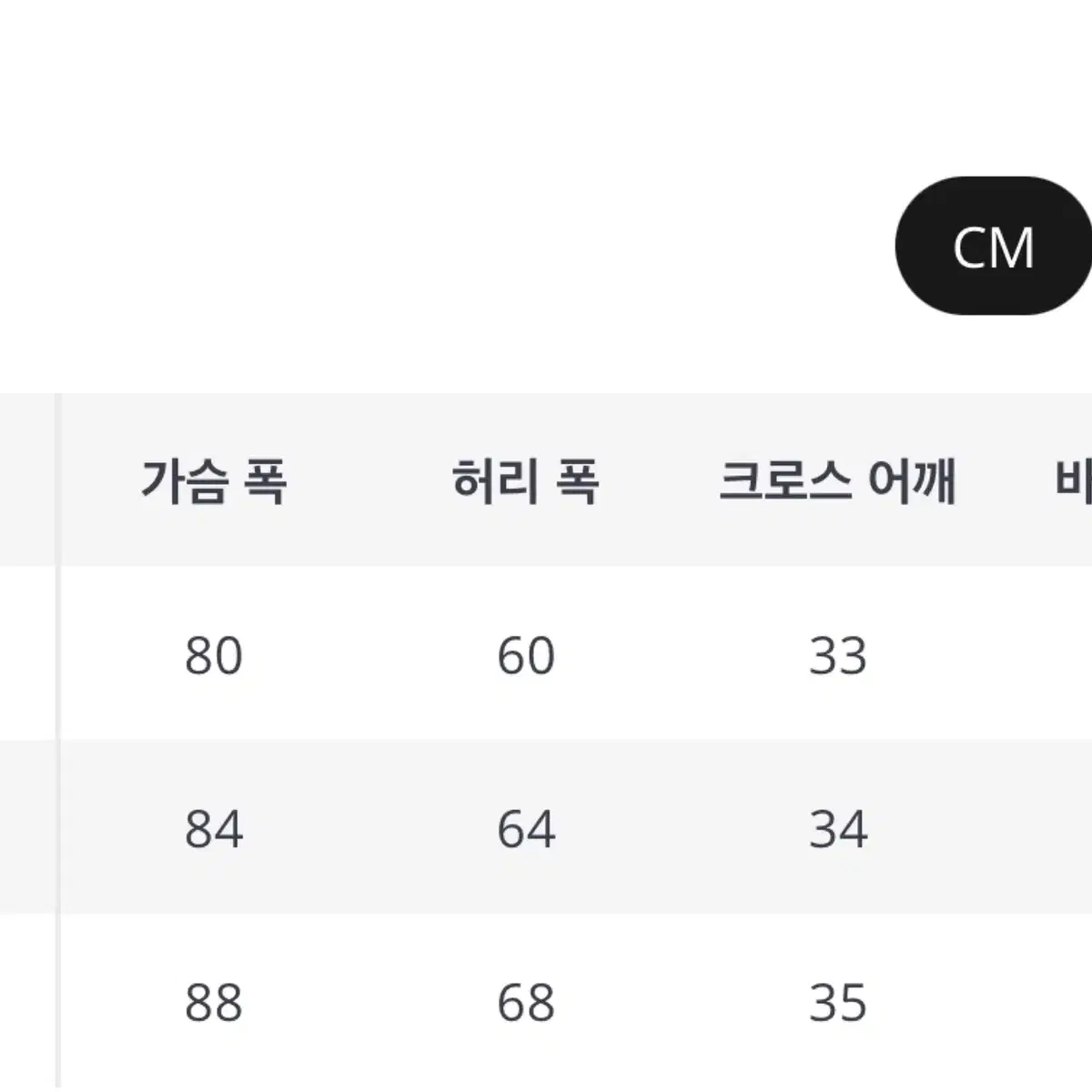Click cross shoulder value 34
1092x1092 pixels.
point(838,829)
